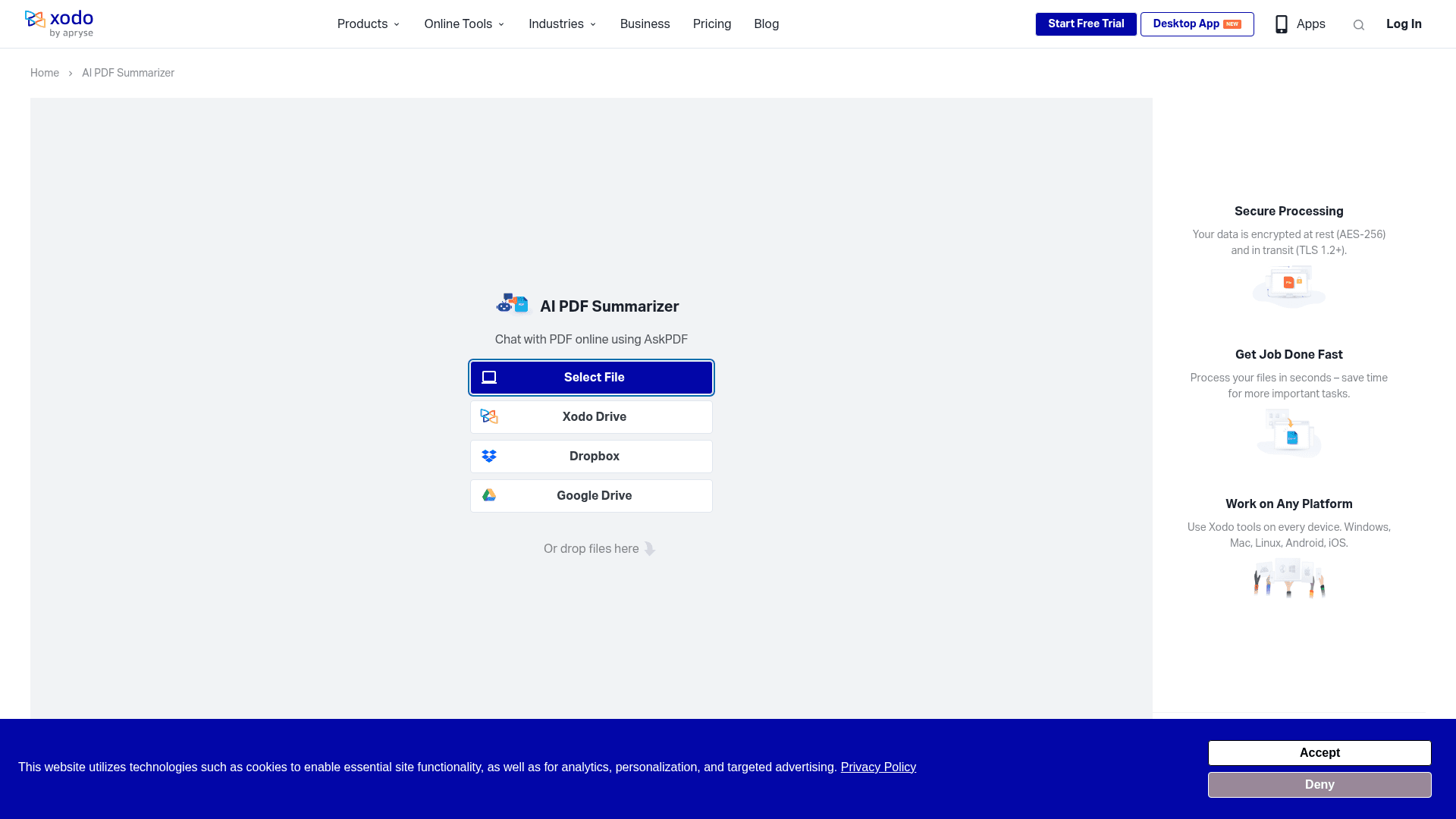Image resolution: width=1456 pixels, height=819 pixels.
Task: Choose a file from Google Drive
Action: tap(591, 496)
